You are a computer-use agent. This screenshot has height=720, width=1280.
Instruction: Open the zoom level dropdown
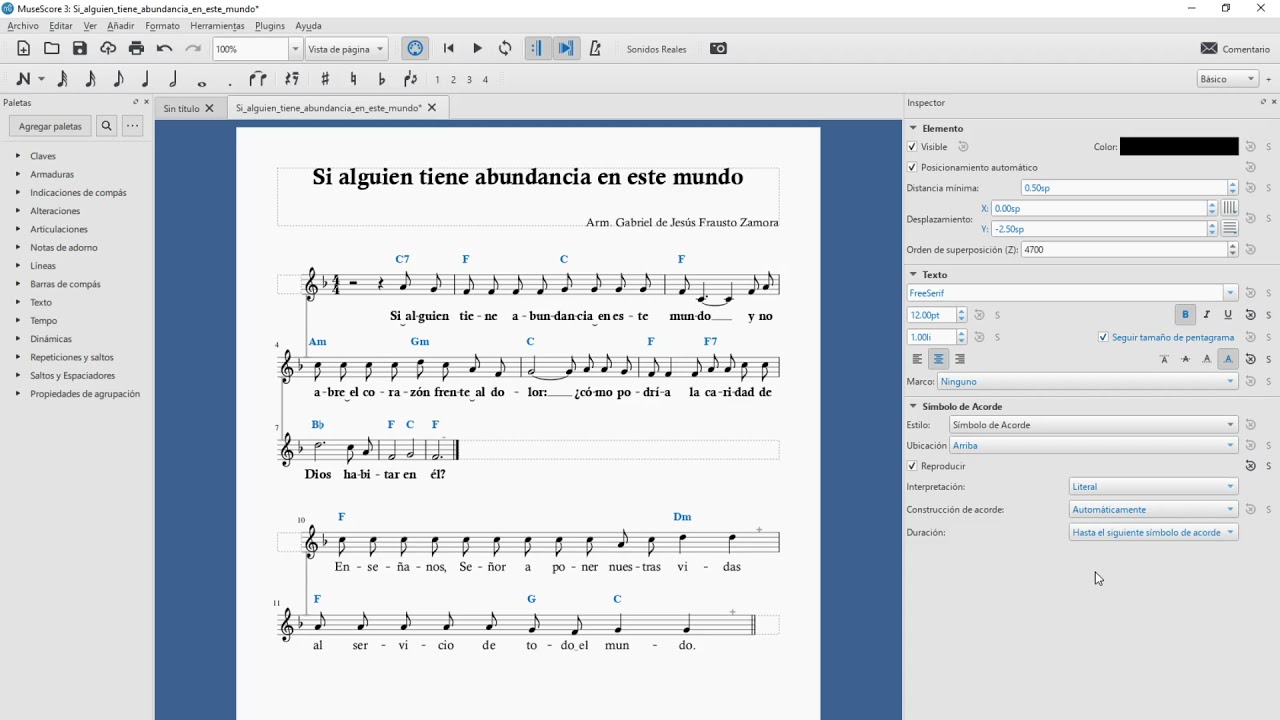[x=295, y=48]
